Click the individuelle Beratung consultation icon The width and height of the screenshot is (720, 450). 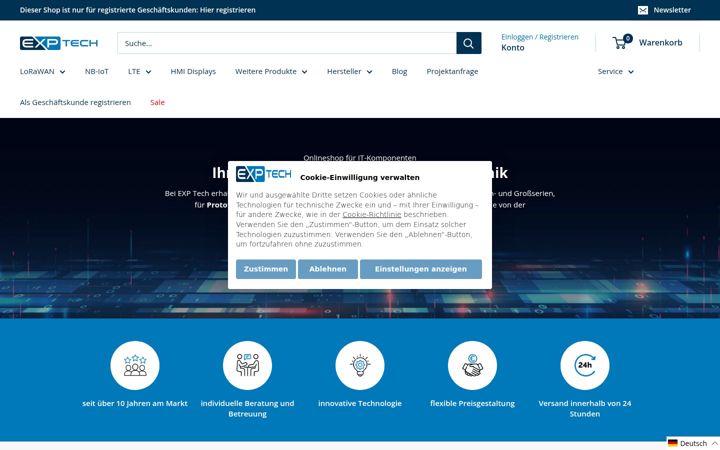[x=248, y=366]
